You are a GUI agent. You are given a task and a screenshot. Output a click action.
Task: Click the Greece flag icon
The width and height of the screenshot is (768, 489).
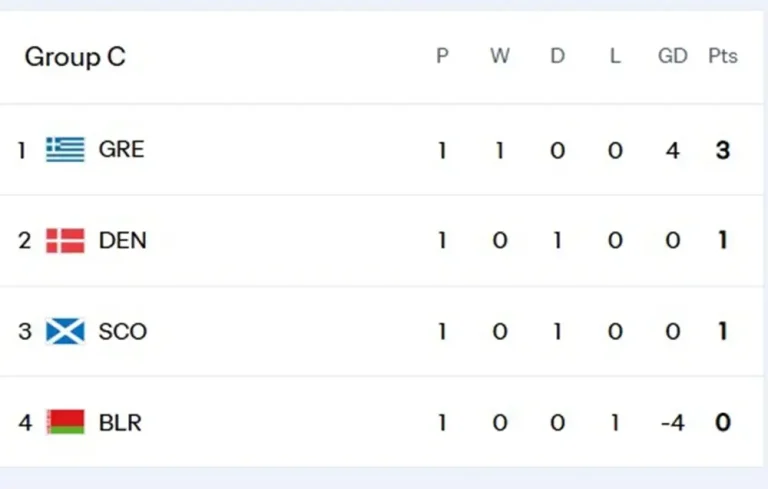coord(65,150)
